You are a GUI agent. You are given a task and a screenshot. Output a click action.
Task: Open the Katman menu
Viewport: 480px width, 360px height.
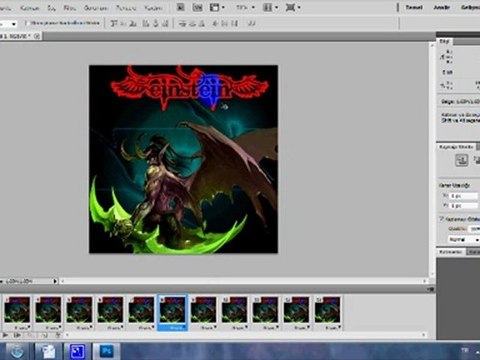pos(29,7)
